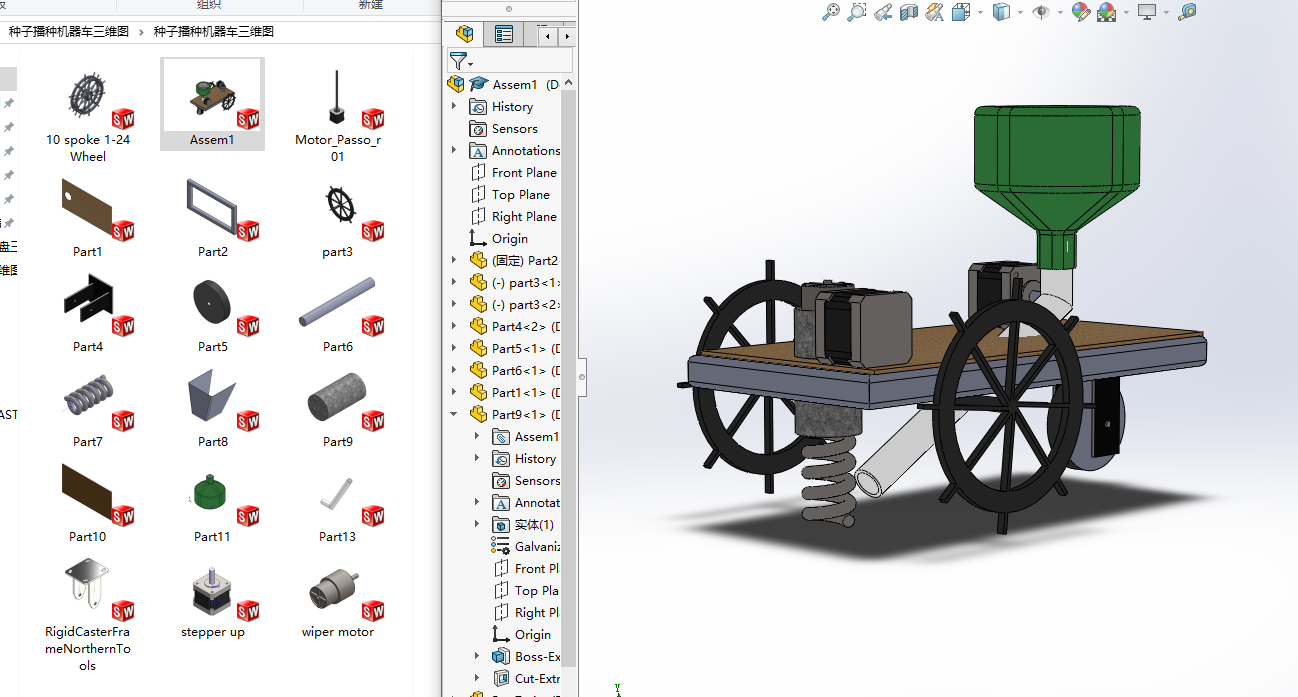The width and height of the screenshot is (1298, 697).
Task: Open the Edit Appearance tool
Action: tap(1081, 12)
